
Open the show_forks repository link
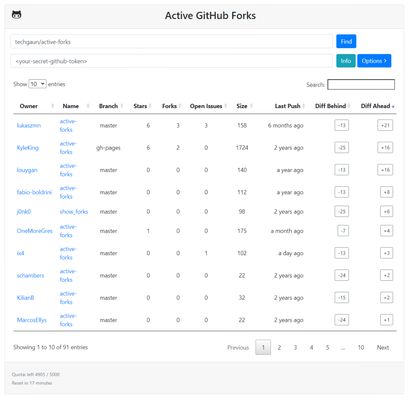pyautogui.click(x=74, y=211)
